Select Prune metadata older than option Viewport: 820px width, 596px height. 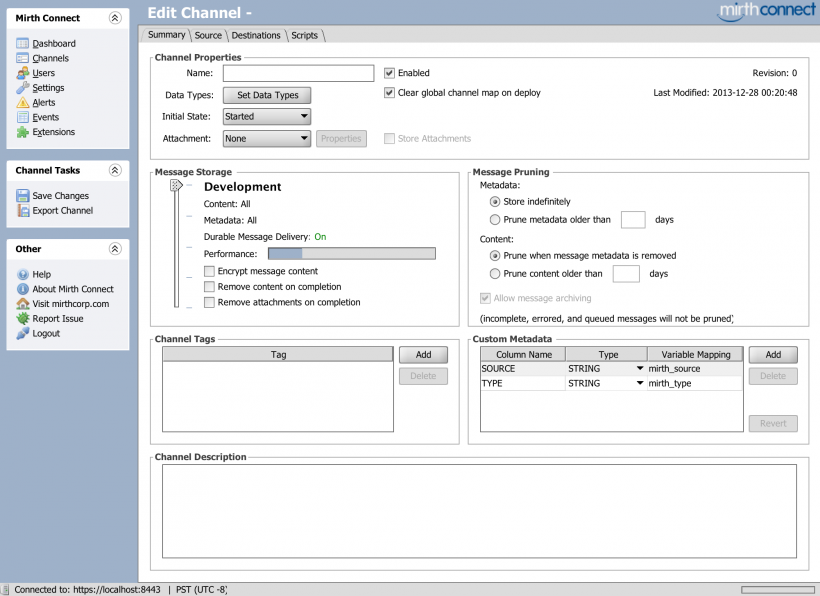pyautogui.click(x=495, y=220)
